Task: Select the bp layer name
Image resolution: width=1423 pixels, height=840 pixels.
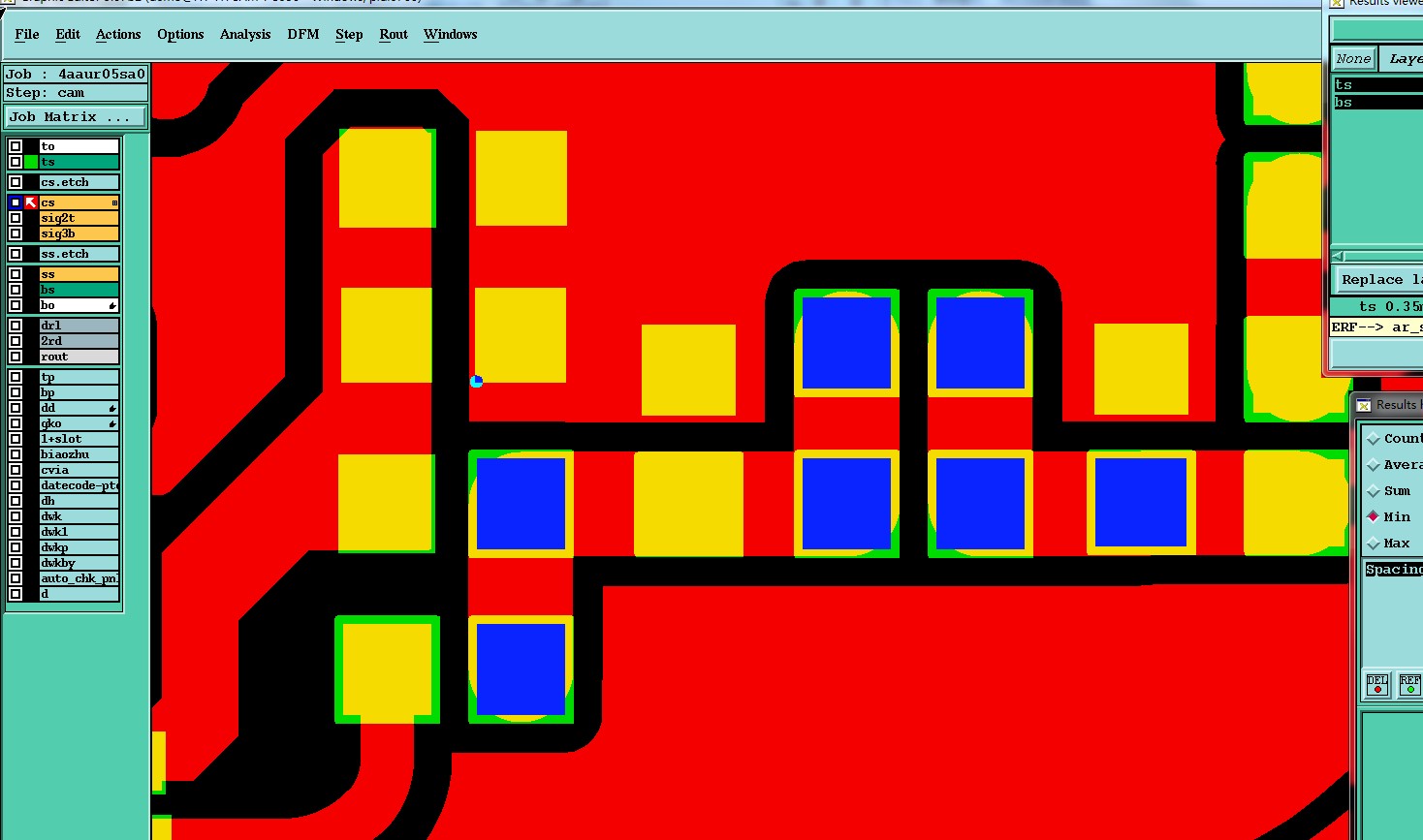Action: tap(79, 392)
